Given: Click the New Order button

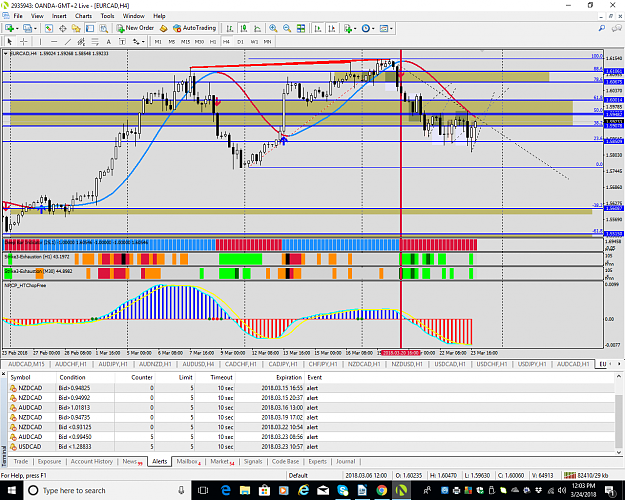Looking at the screenshot, I should click(135, 28).
